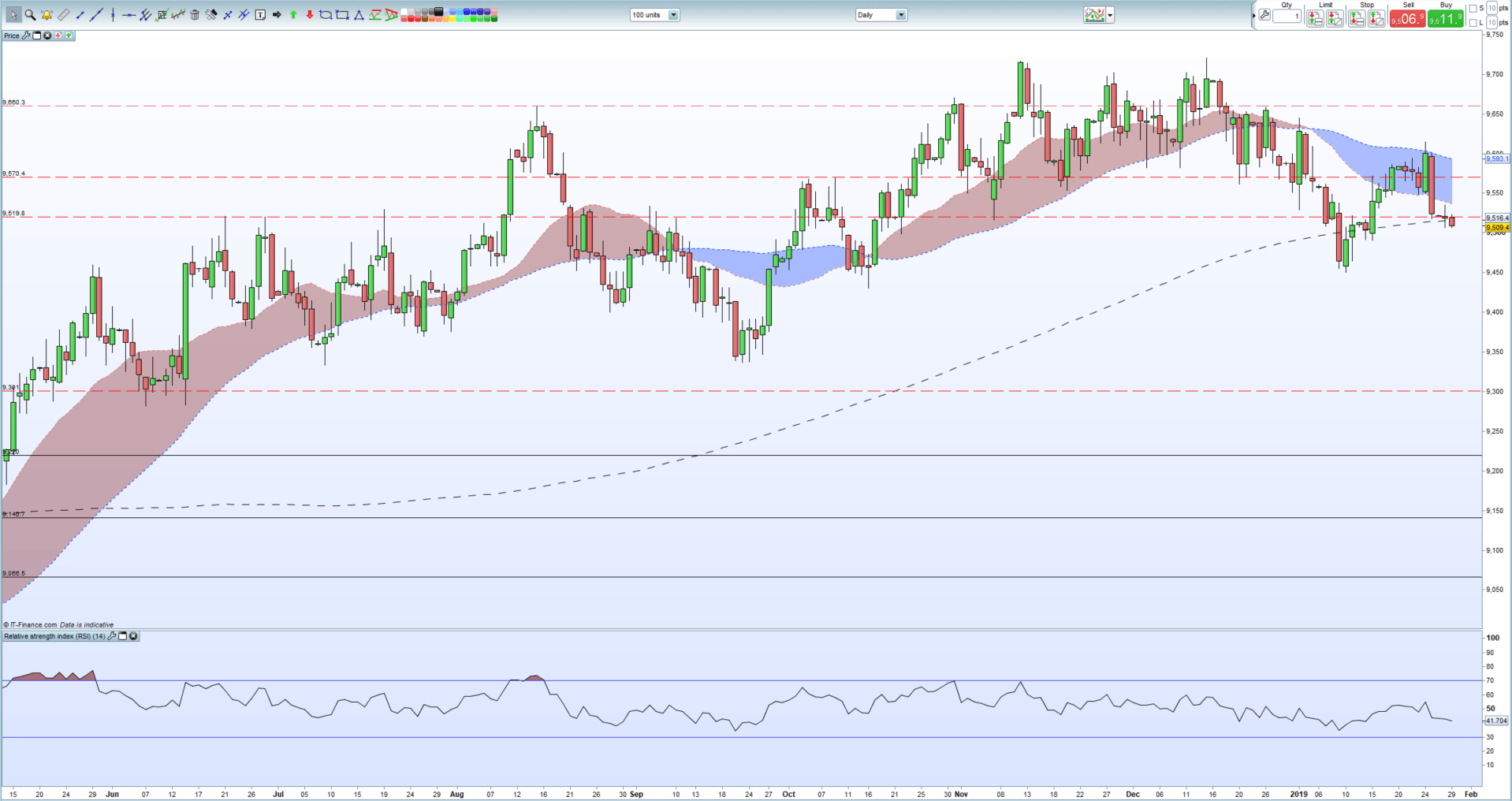Click the green Buy 9,511.9 button
Screen dimensions: 1512x801
pyautogui.click(x=1446, y=18)
